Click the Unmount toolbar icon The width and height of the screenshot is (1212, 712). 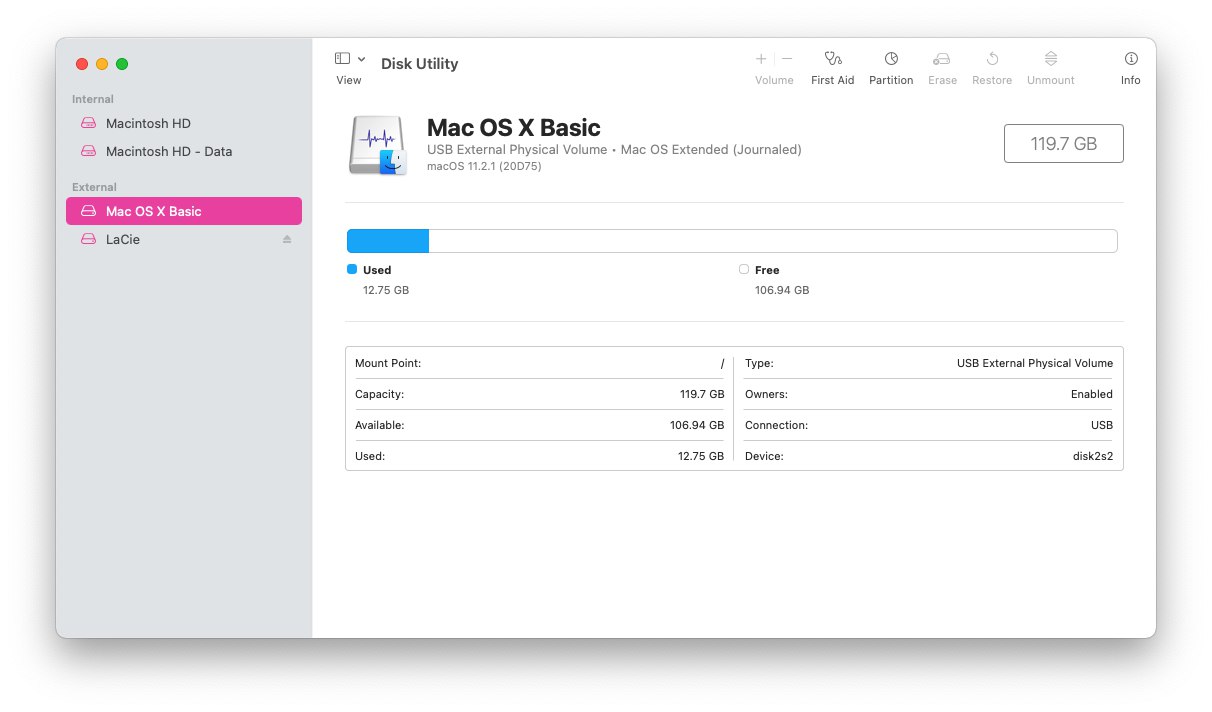[x=1050, y=59]
